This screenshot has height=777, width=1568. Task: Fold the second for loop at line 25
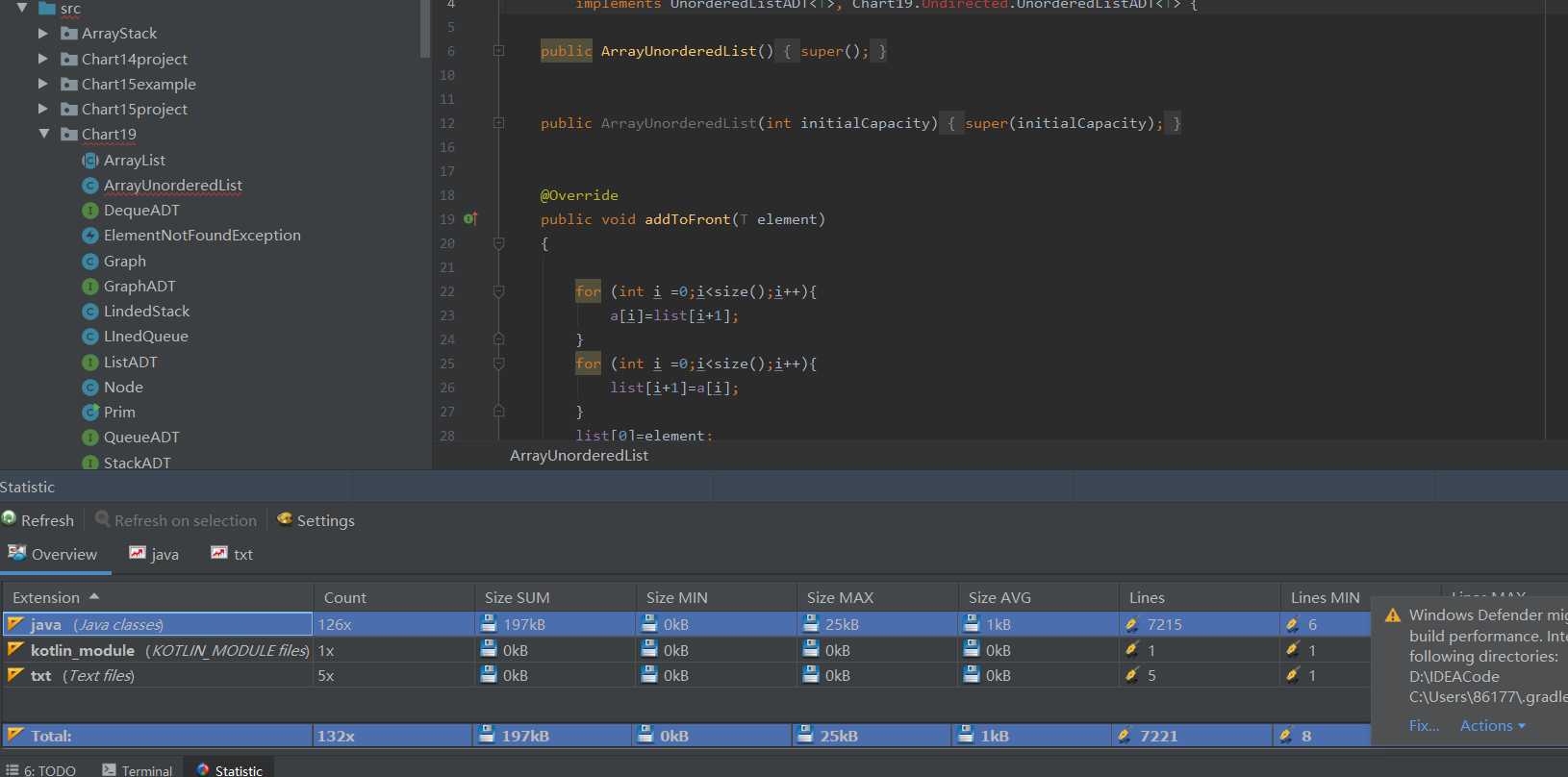(498, 363)
